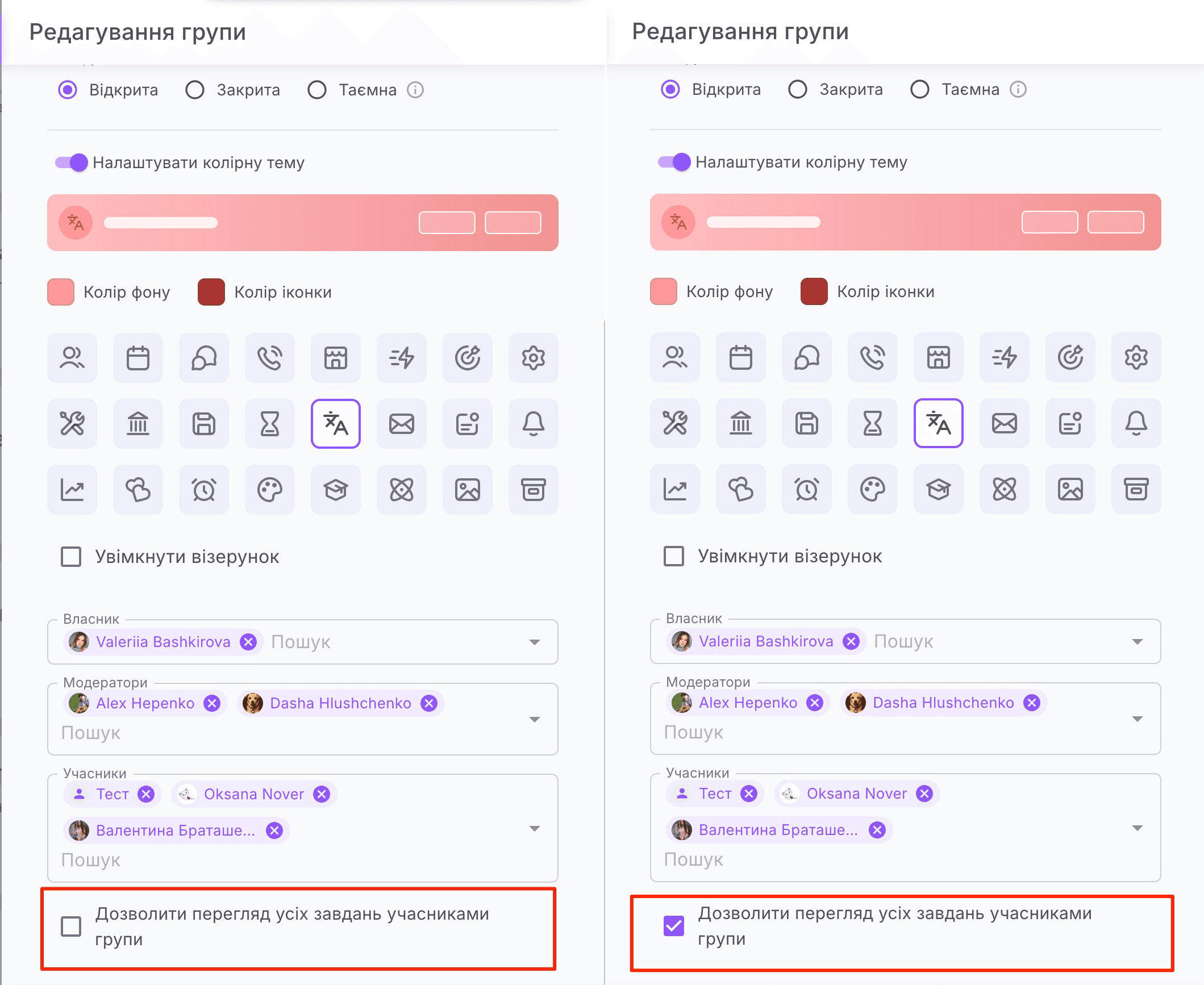Open the Колір іконки swatch in the right panel
Screen dimensions: 1204x985
(814, 291)
